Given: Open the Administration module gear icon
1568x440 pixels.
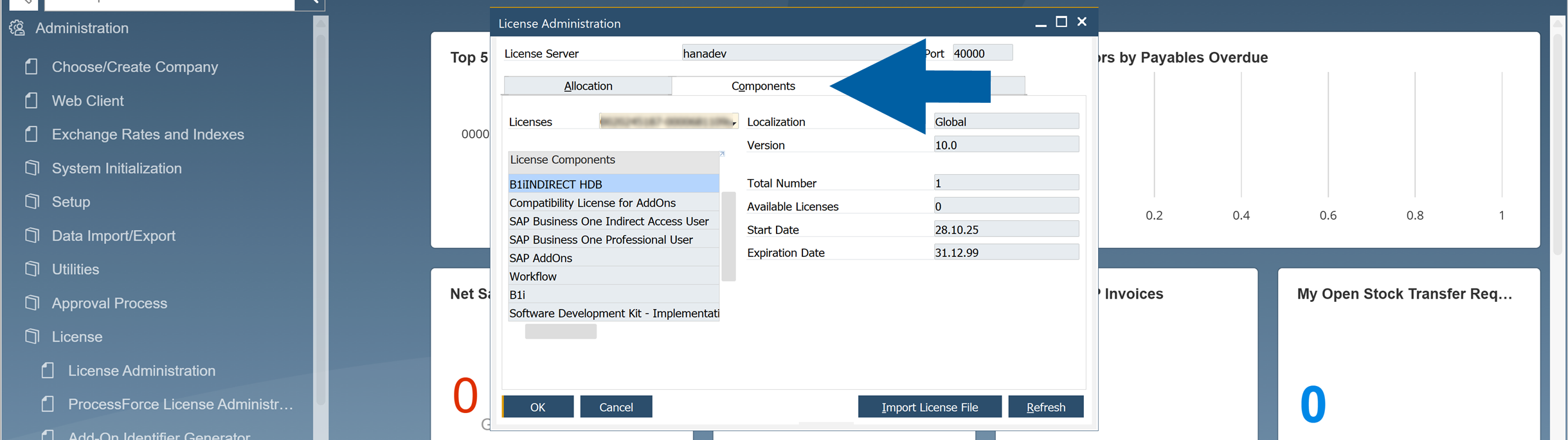Looking at the screenshot, I should coord(17,28).
